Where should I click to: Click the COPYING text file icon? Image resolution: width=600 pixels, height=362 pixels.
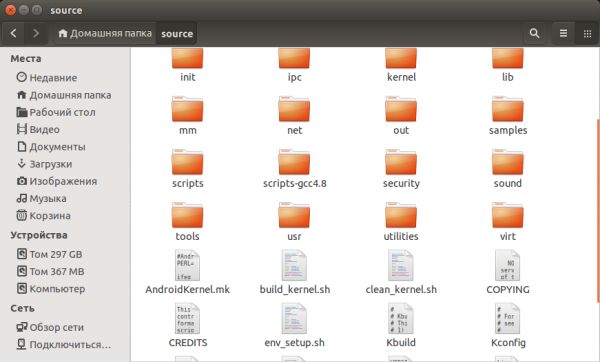[x=507, y=266]
